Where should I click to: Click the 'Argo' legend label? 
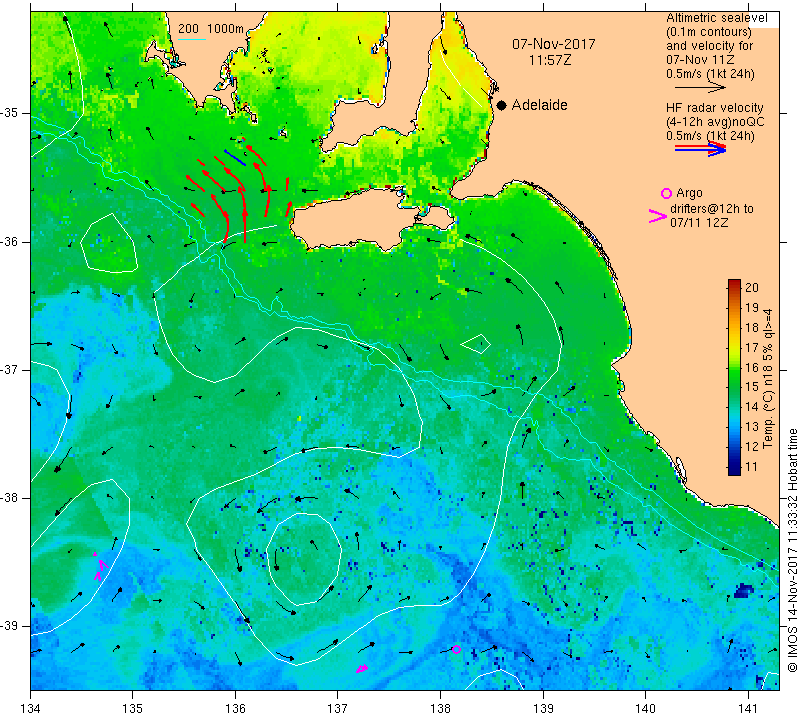689,193
